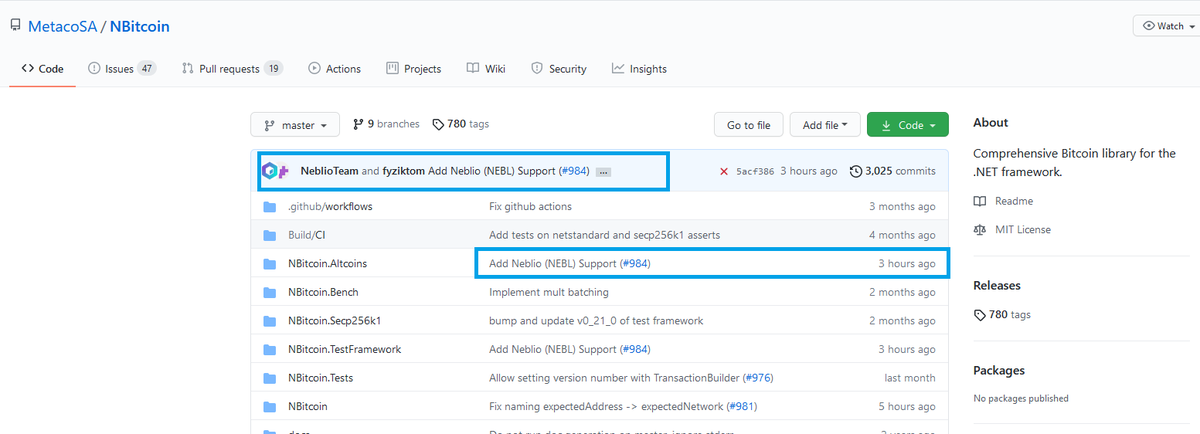
Task: Open the NBitcoin folder
Action: (307, 407)
